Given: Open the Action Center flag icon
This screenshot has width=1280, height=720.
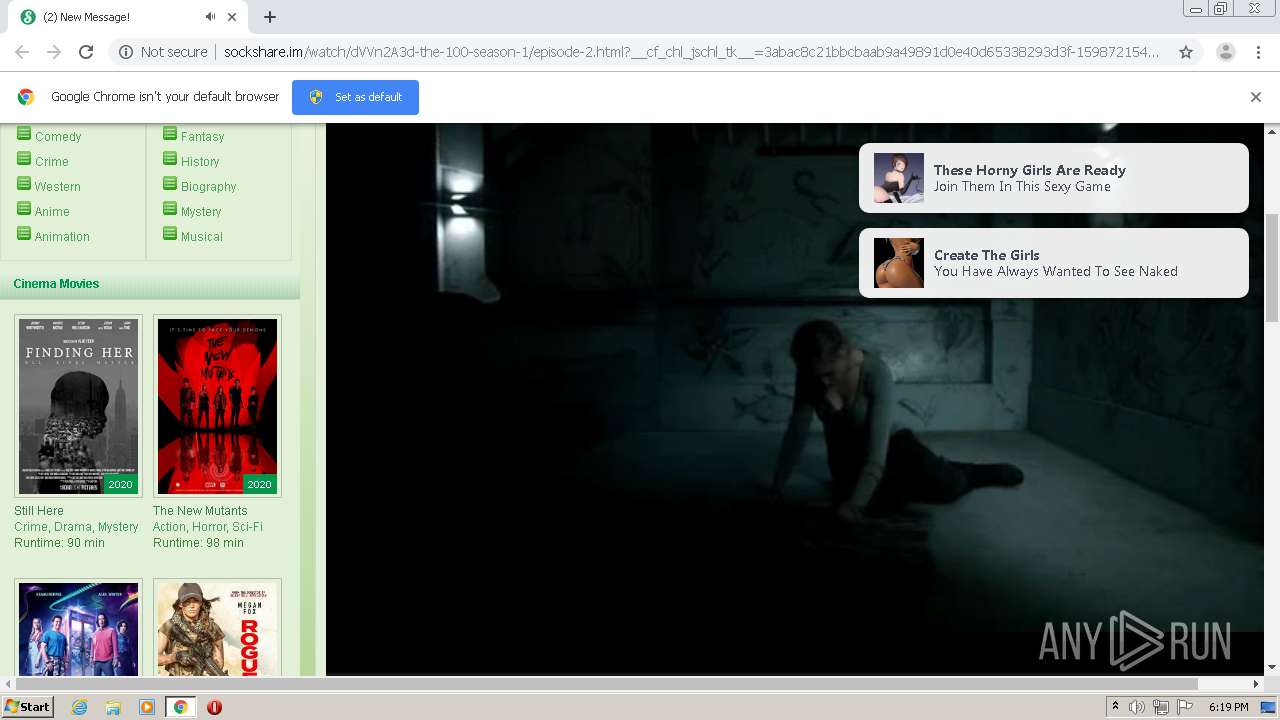Looking at the screenshot, I should pos(1185,707).
